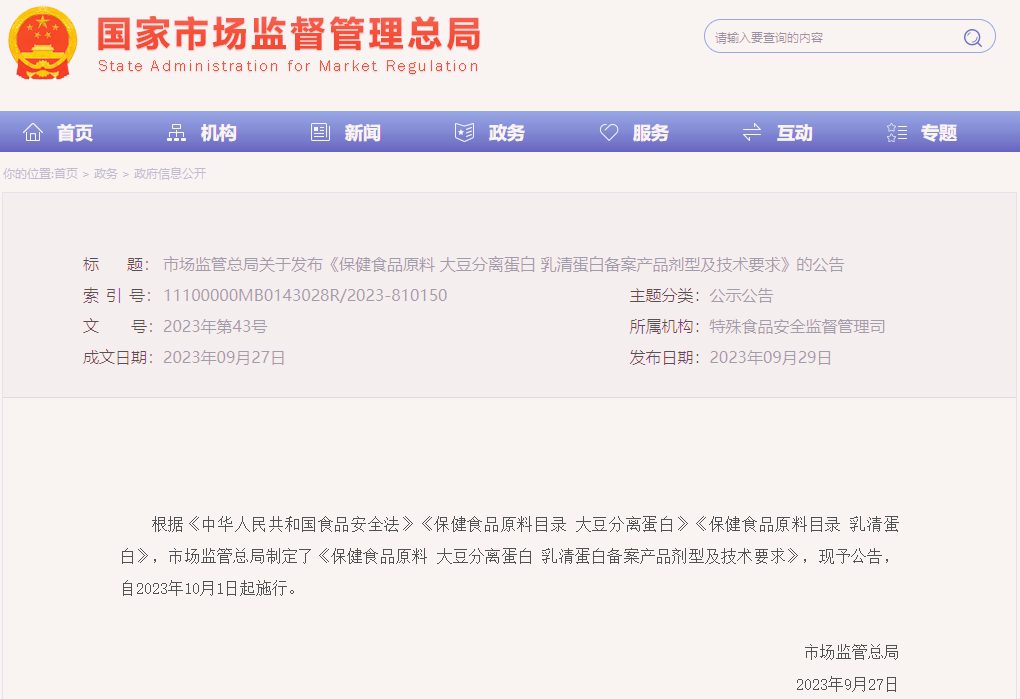Click the topic category 公示公告
This screenshot has height=699, width=1020.
pyautogui.click(x=741, y=296)
